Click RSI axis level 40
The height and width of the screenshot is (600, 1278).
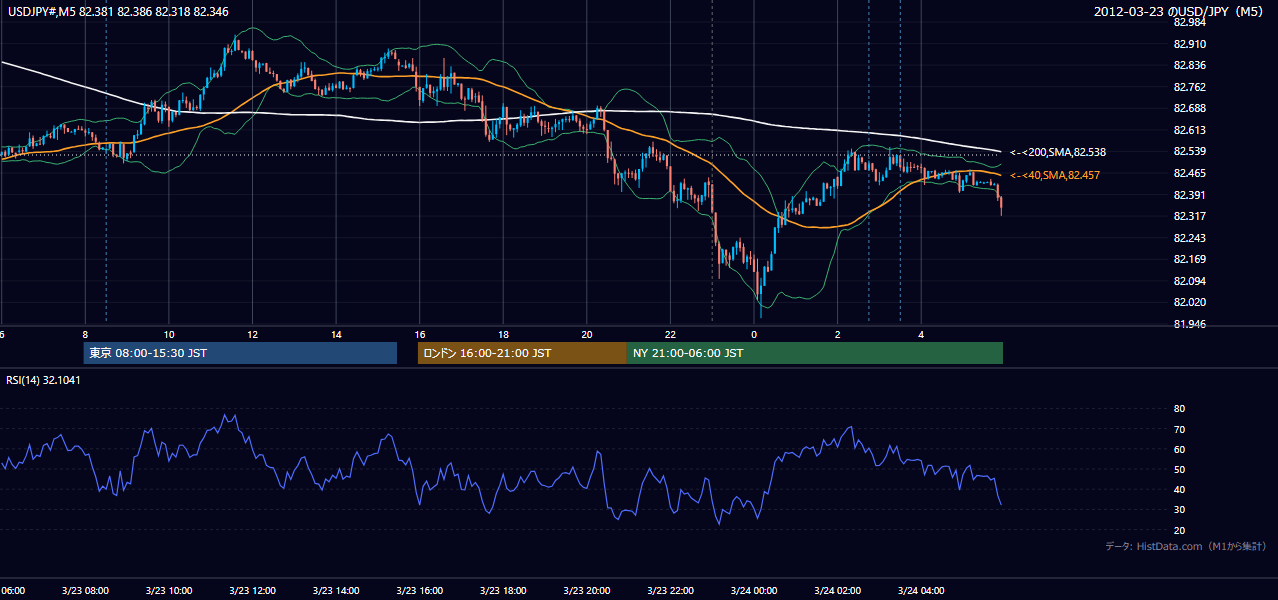click(x=1179, y=489)
